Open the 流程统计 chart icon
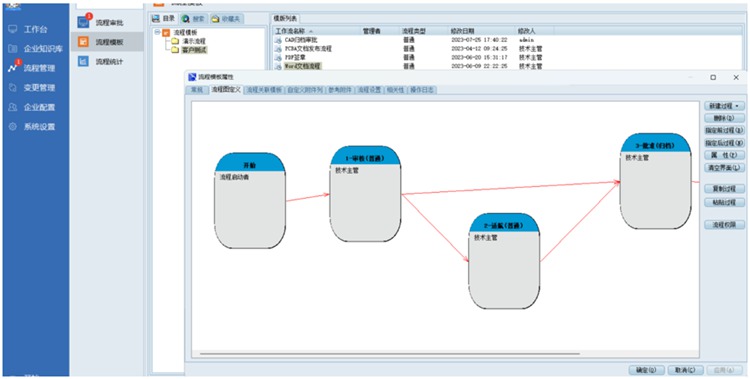This screenshot has height=379, width=750. point(83,61)
